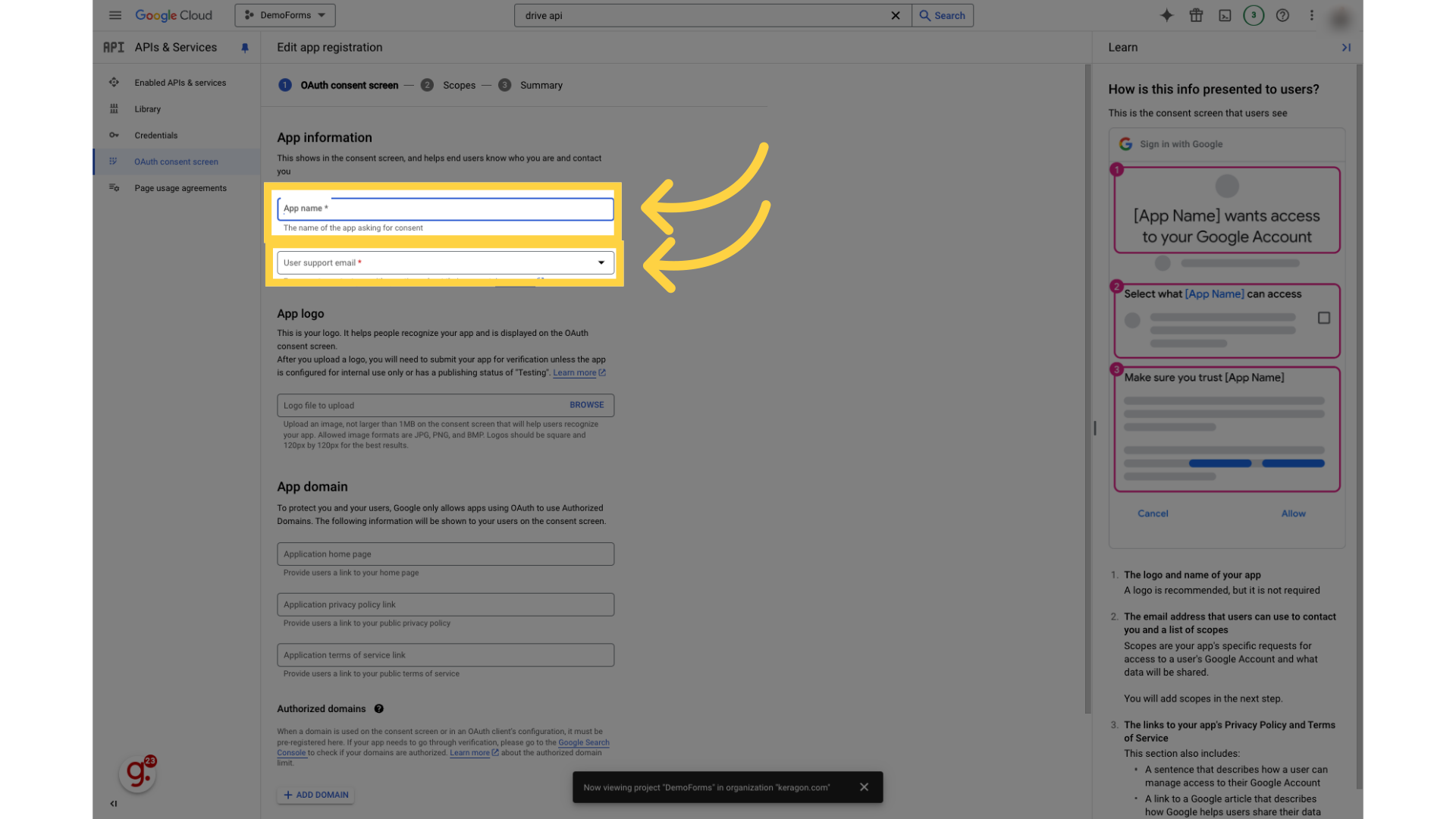The width and height of the screenshot is (1456, 819).
Task: Activate Cloud Shell terminal icon
Action: point(1225,15)
